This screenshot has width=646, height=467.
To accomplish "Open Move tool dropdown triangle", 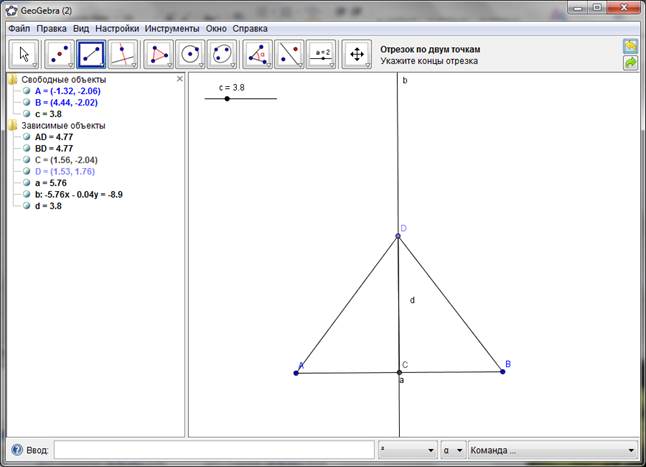I will [x=35, y=65].
